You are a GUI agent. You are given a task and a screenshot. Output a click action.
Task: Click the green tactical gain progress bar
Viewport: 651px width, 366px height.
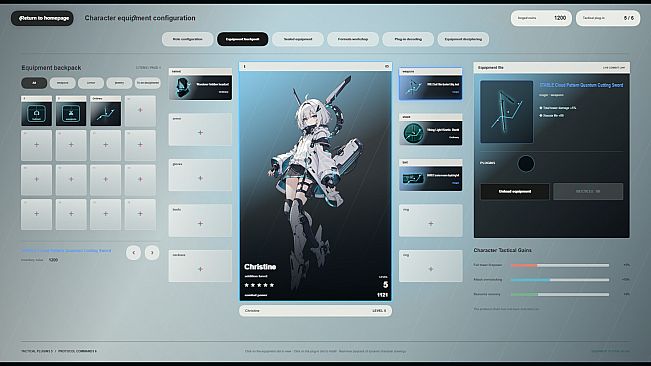560,295
